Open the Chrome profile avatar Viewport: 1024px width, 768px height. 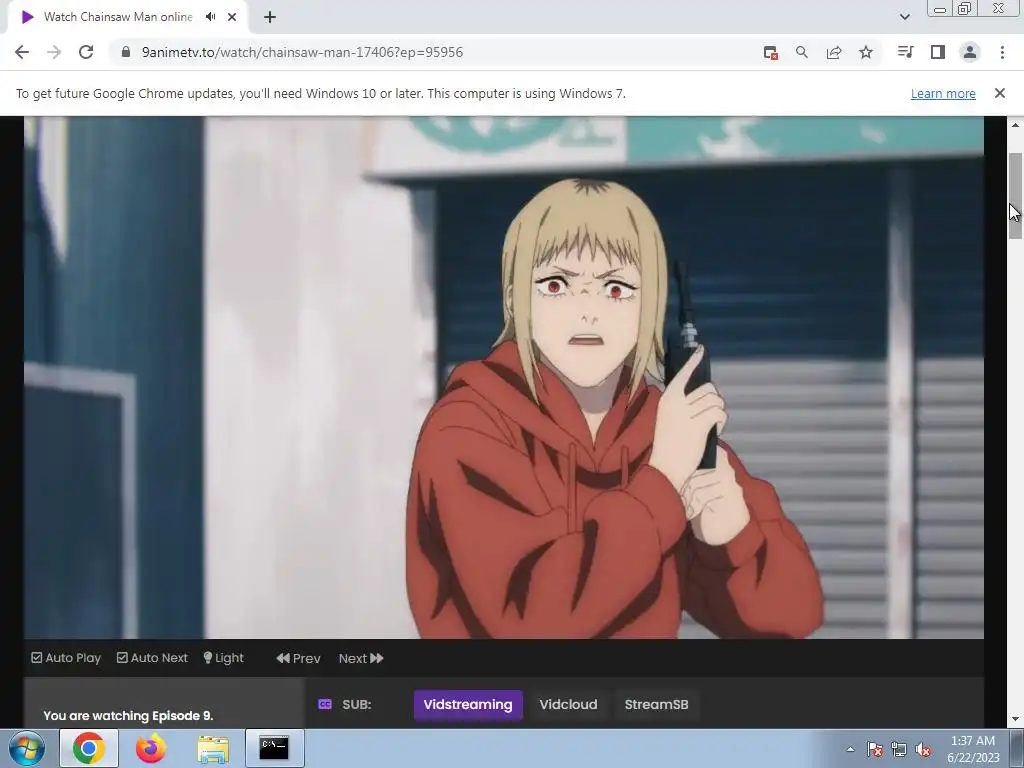(970, 52)
